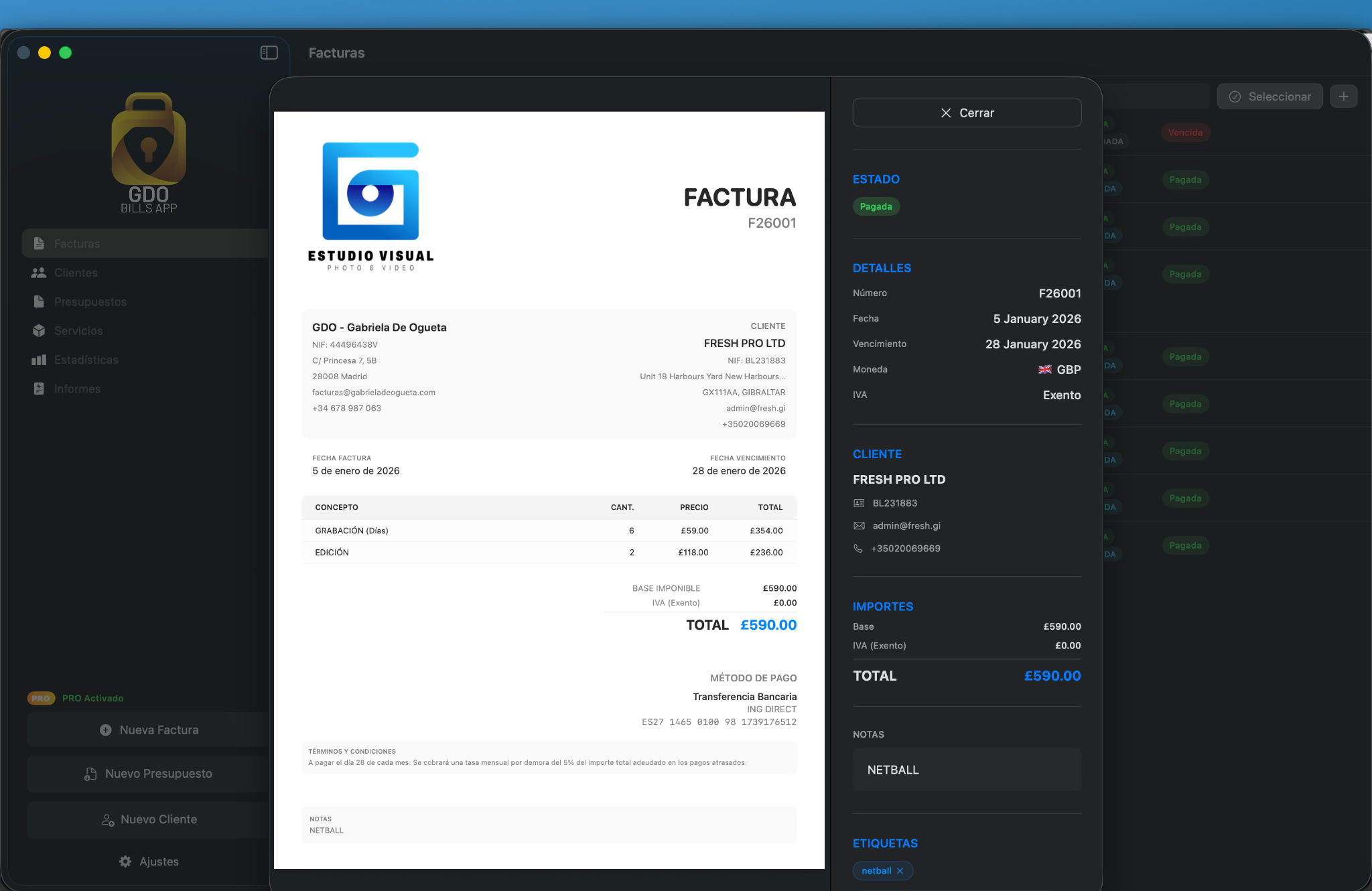Click the envelope icon beside admin@fresh.gi
Viewport: 1372px width, 891px height.
tap(859, 526)
